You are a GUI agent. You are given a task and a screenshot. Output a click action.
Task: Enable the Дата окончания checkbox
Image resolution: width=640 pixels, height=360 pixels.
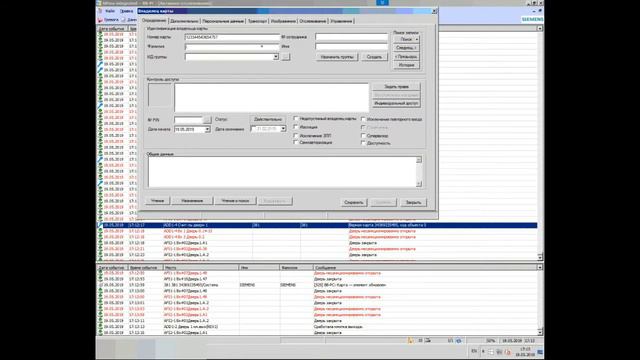(x=253, y=129)
